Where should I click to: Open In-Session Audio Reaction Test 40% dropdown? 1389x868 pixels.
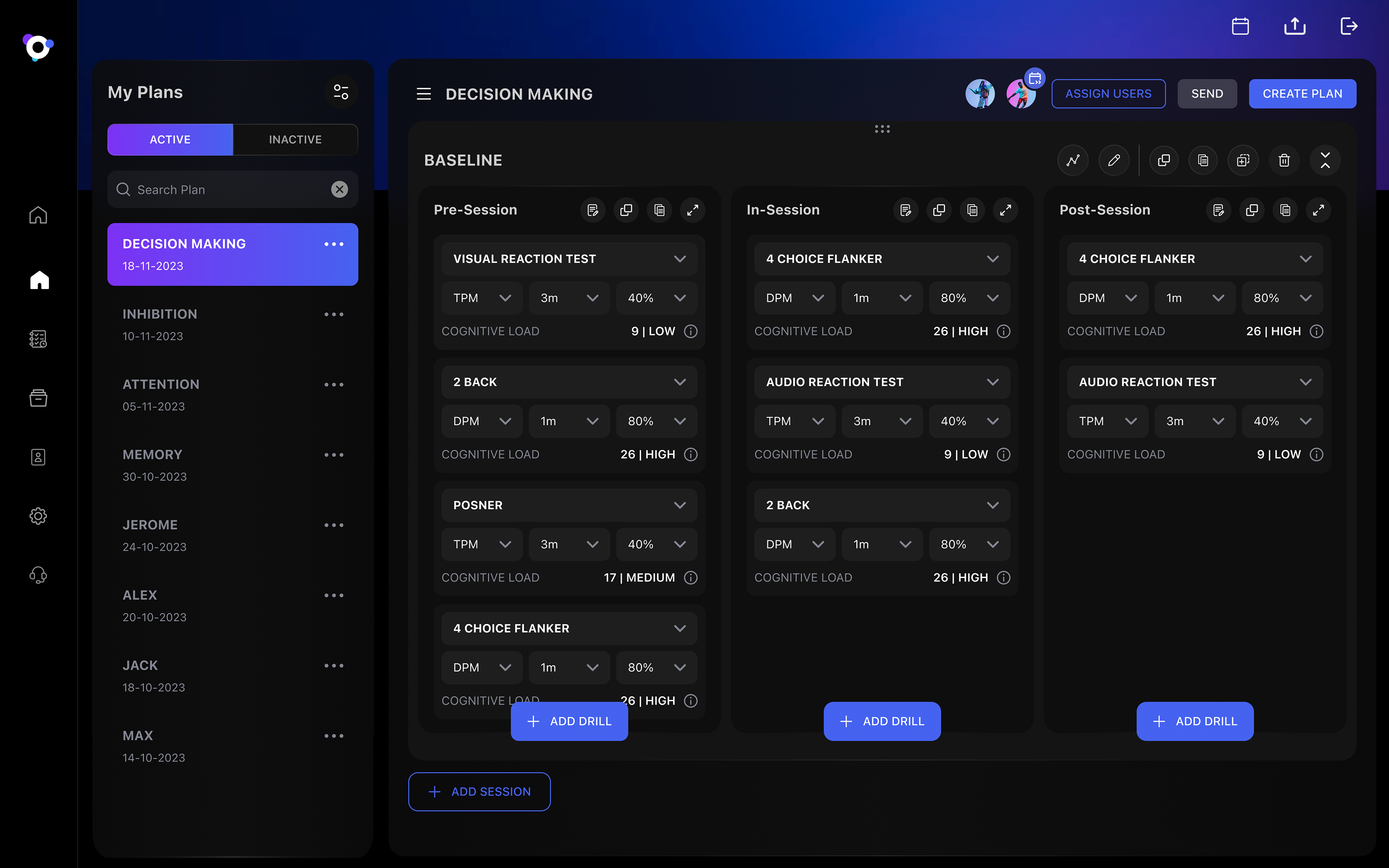click(x=969, y=421)
